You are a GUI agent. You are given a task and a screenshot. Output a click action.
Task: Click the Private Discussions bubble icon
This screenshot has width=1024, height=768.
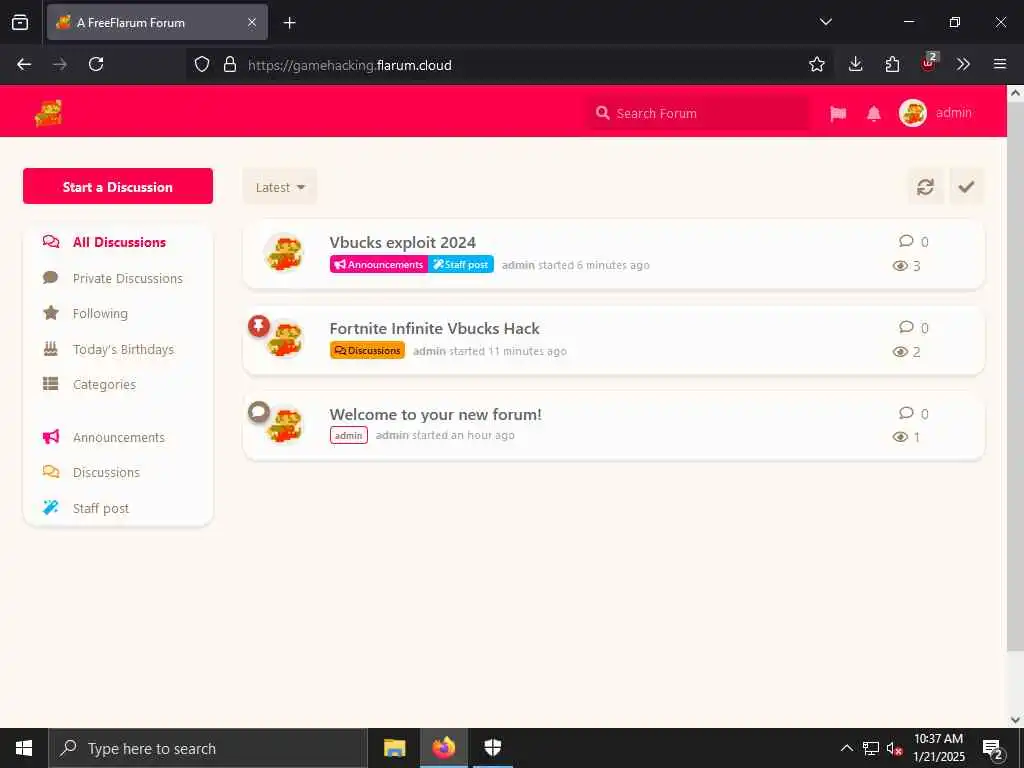click(51, 278)
